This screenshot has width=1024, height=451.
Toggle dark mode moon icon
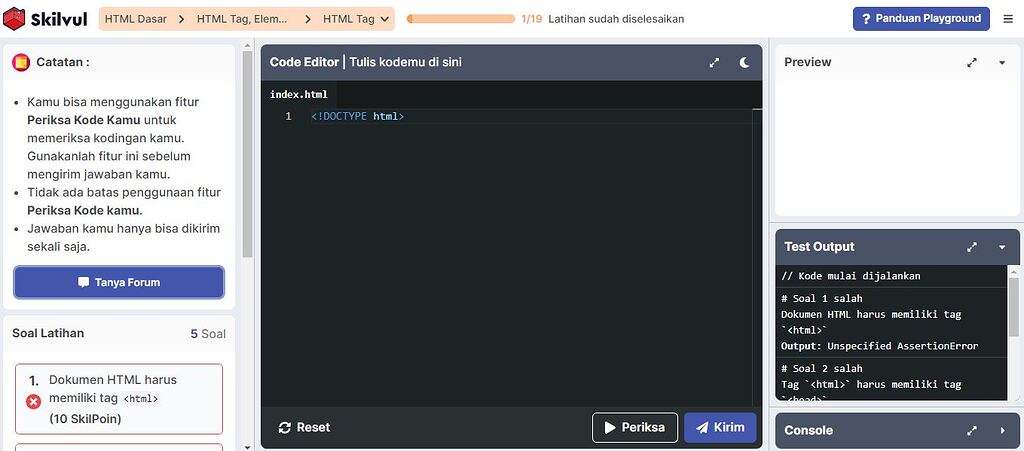tap(744, 63)
